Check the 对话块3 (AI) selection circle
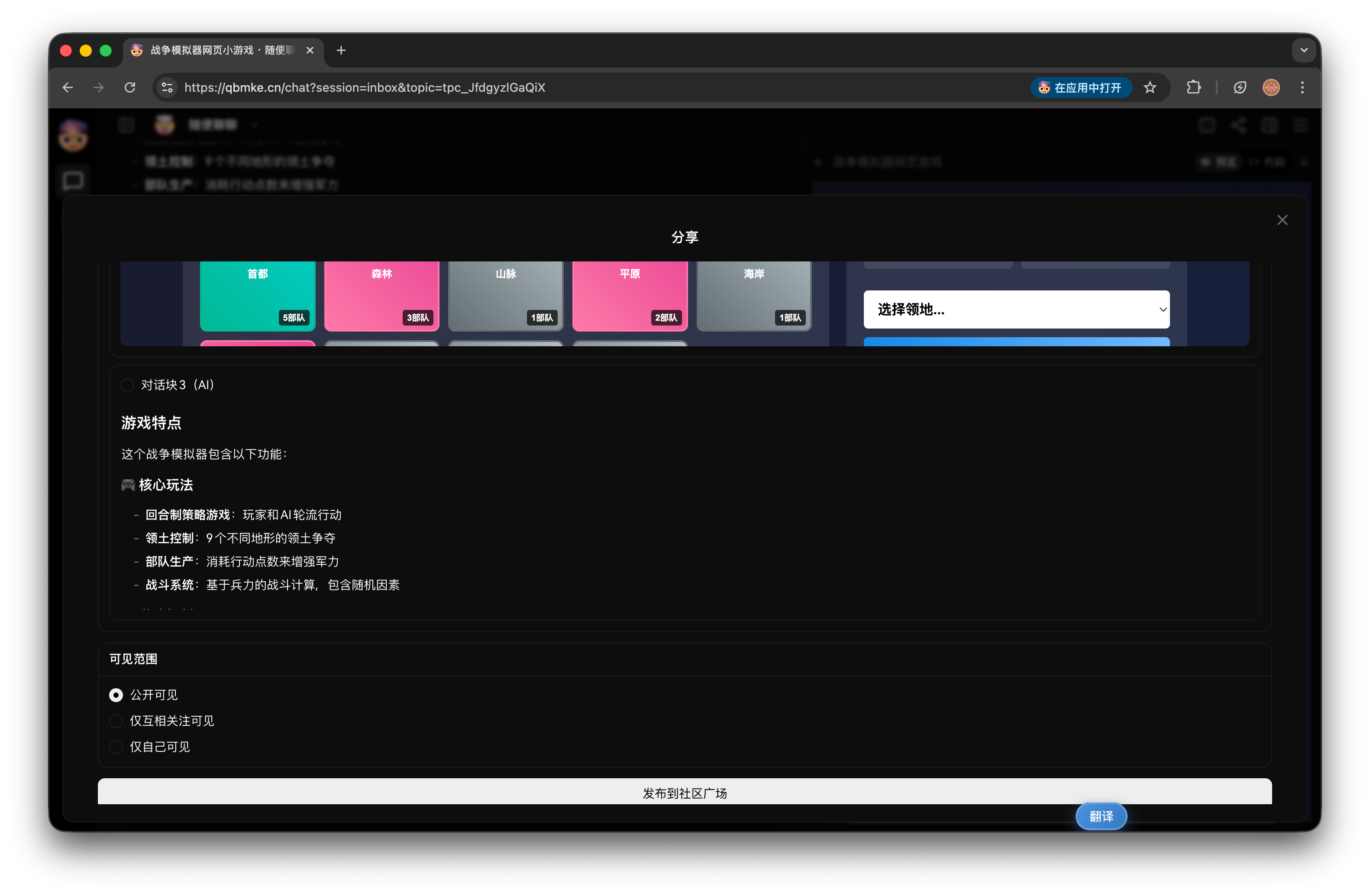1370x896 pixels. click(x=127, y=385)
